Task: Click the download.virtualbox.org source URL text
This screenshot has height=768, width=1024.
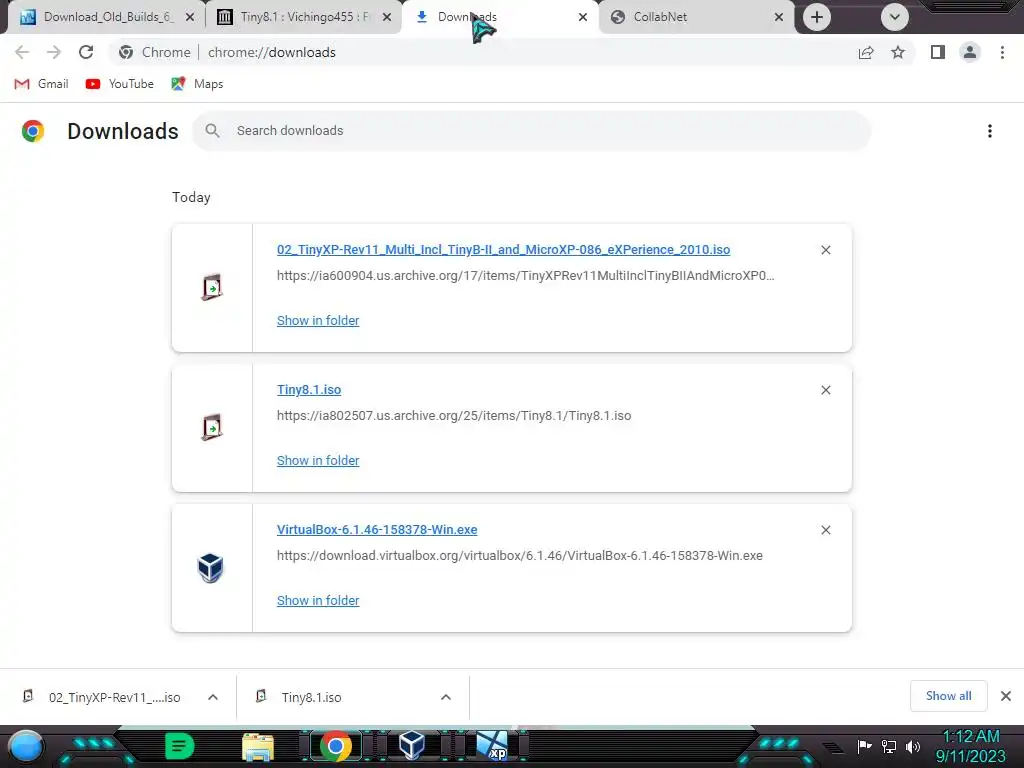Action: [520, 556]
